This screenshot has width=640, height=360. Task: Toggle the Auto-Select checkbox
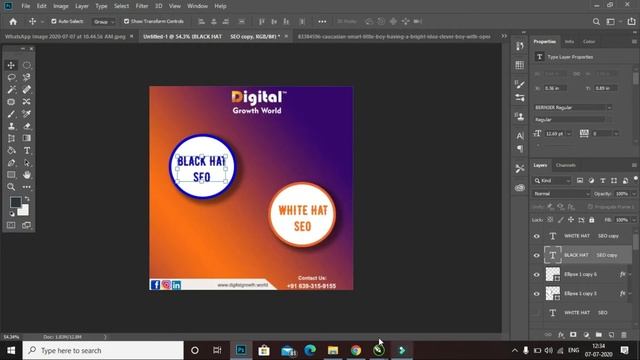[54, 21]
